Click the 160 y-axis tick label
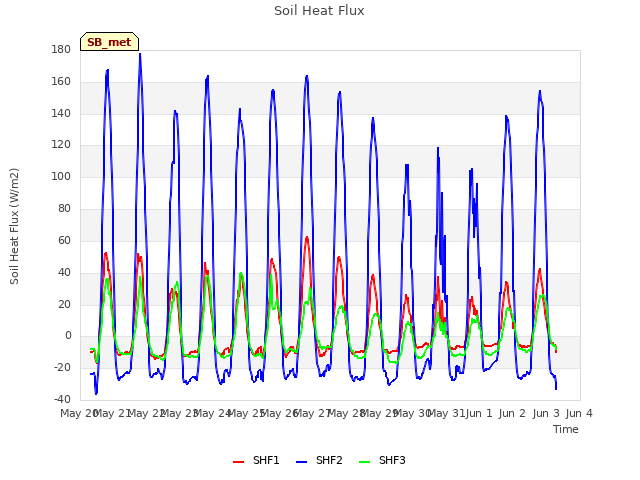Screen dimensions: 640x480 point(61,82)
